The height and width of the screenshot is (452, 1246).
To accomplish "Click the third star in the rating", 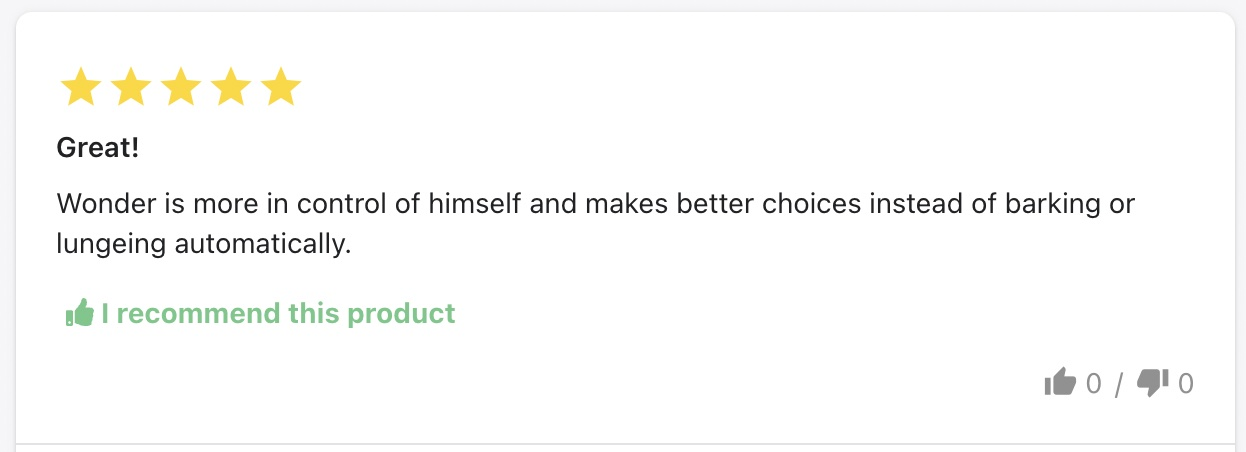I will [x=181, y=87].
